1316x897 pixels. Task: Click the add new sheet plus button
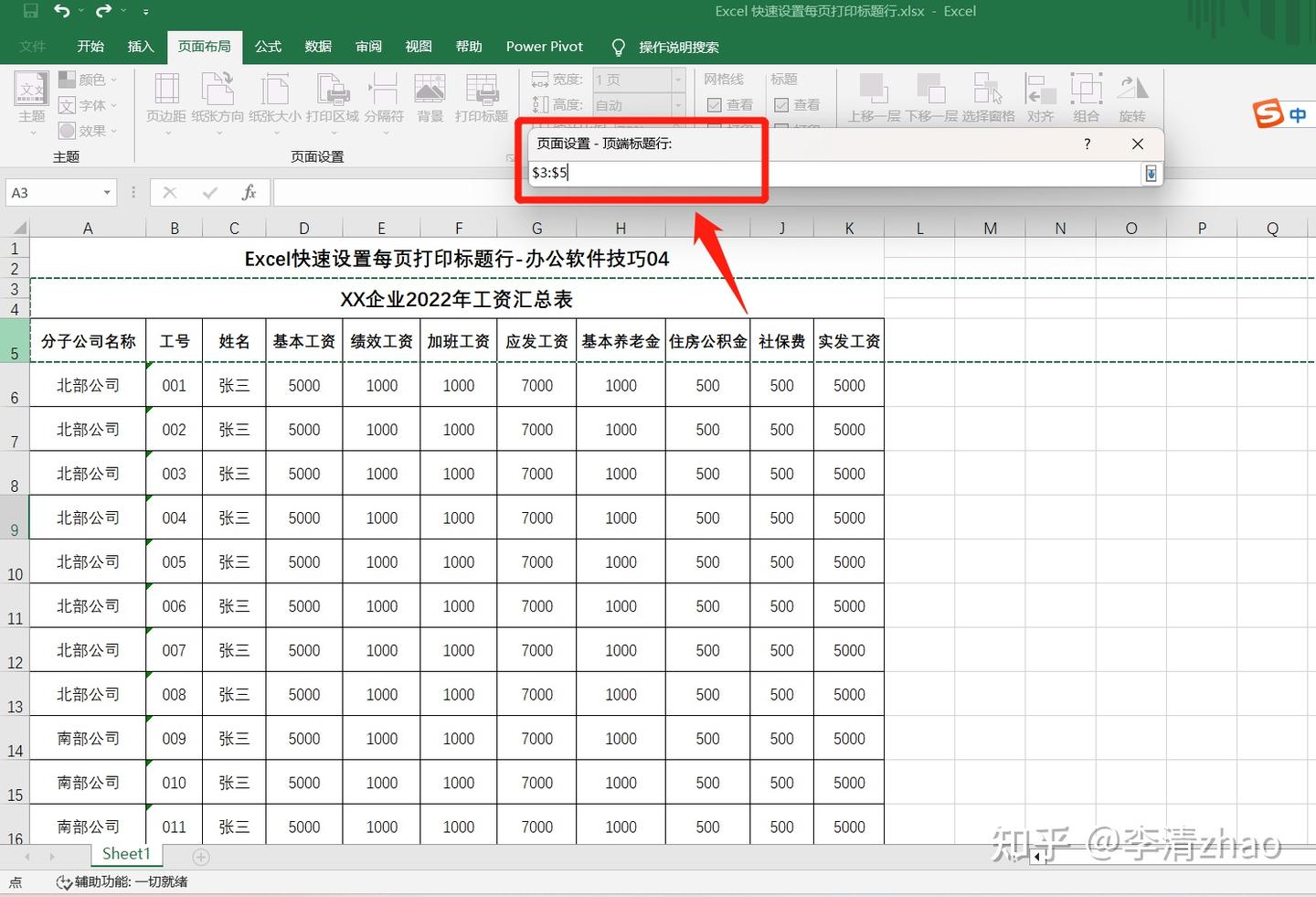coord(201,857)
